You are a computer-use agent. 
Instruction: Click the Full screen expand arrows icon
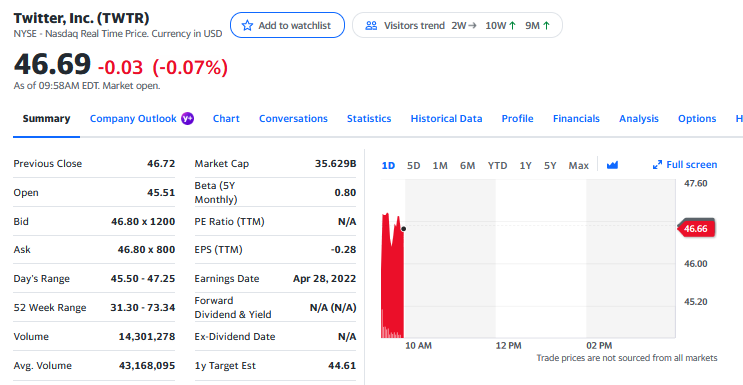(x=657, y=165)
